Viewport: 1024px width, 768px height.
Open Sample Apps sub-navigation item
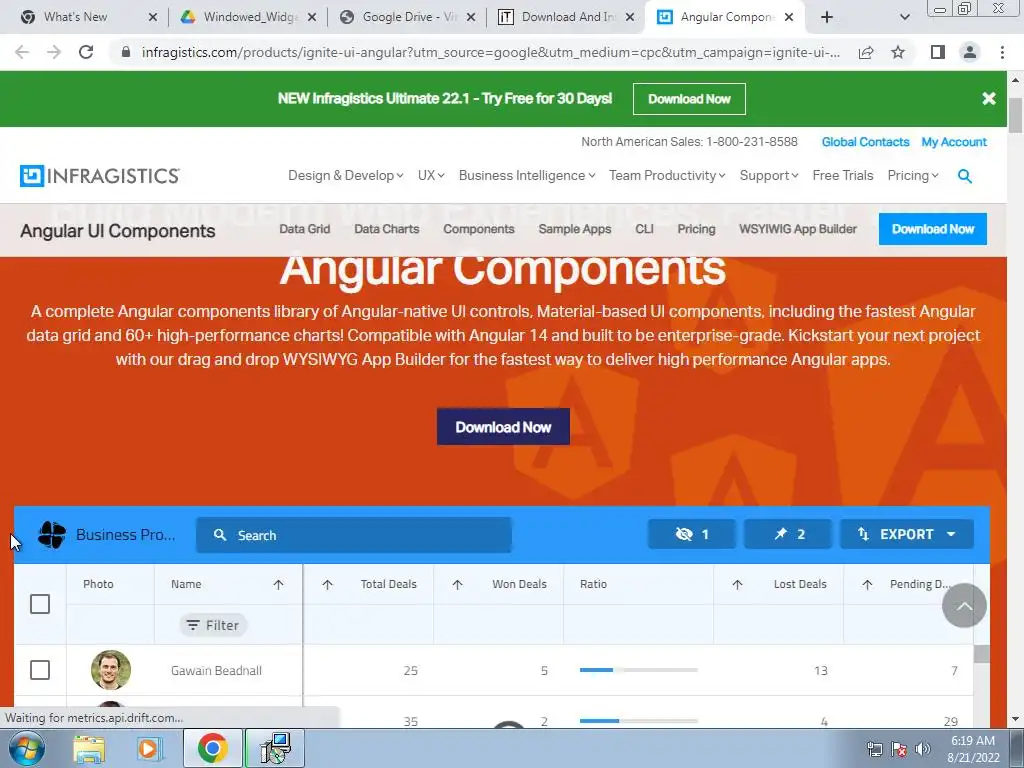click(x=575, y=229)
